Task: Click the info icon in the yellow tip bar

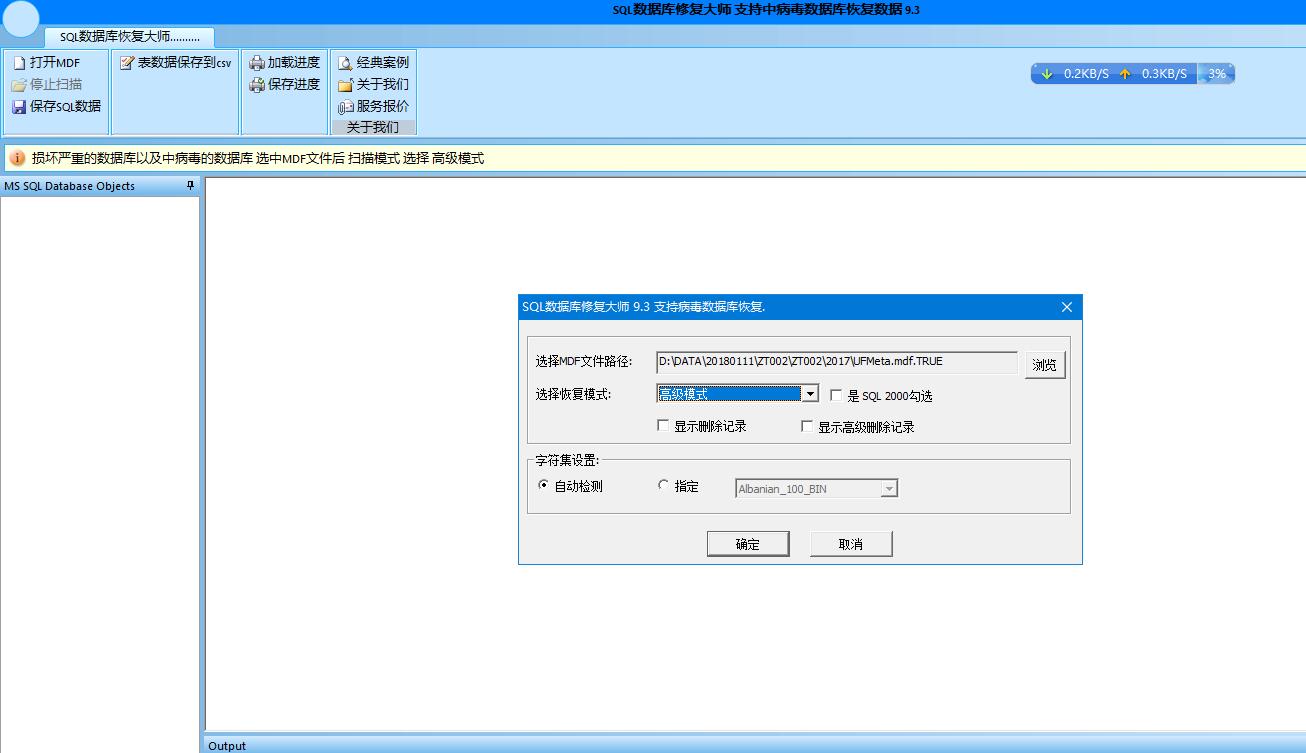Action: point(18,158)
